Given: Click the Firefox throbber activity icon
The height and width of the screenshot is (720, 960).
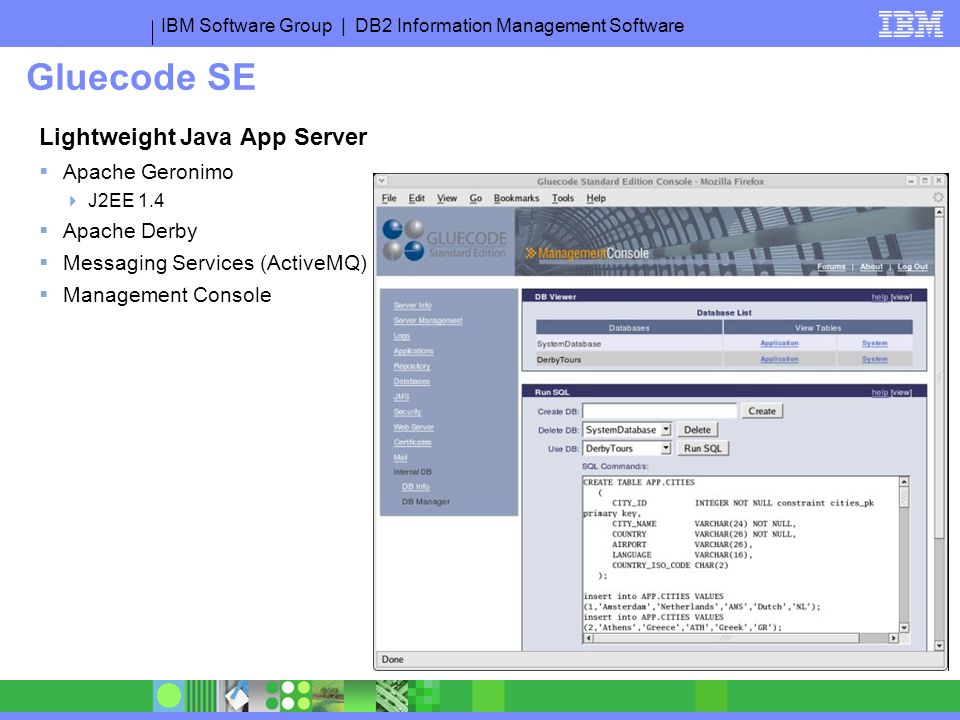Looking at the screenshot, I should 937,197.
